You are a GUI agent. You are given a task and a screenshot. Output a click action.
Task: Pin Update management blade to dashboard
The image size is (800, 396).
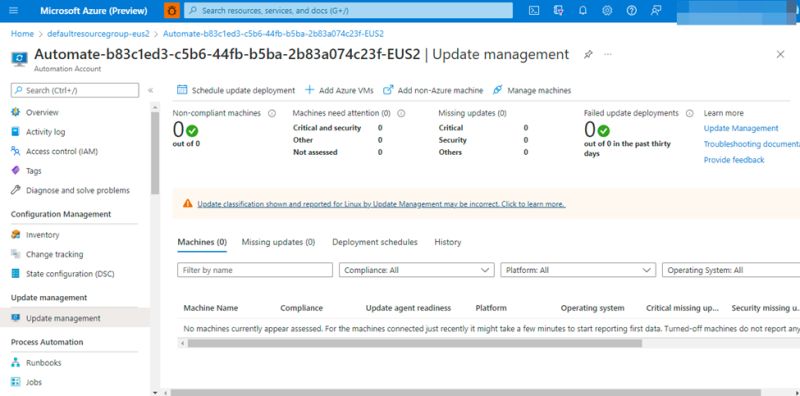pos(588,54)
